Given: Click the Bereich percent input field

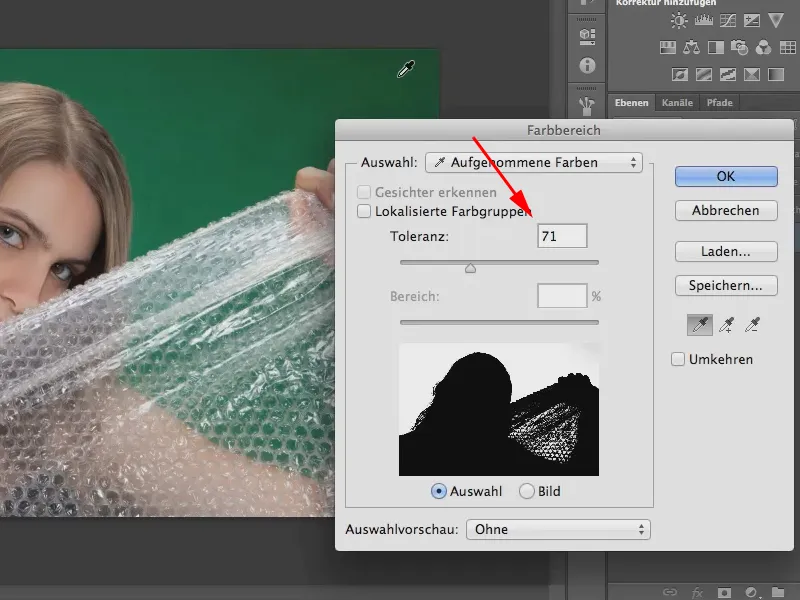Looking at the screenshot, I should click(562, 296).
